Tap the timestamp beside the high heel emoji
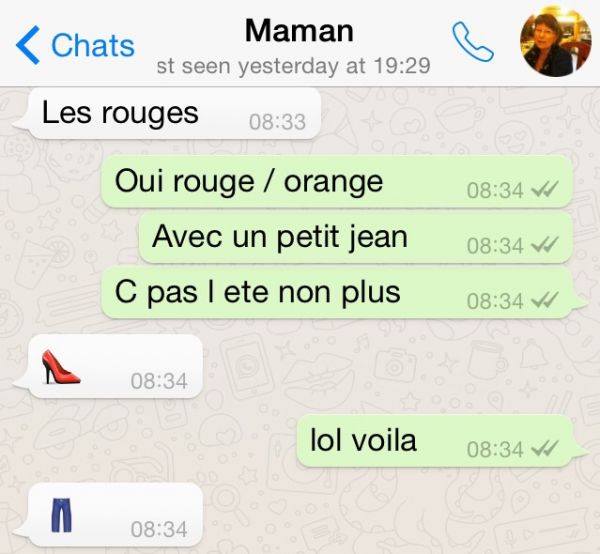600x554 pixels. tap(159, 381)
